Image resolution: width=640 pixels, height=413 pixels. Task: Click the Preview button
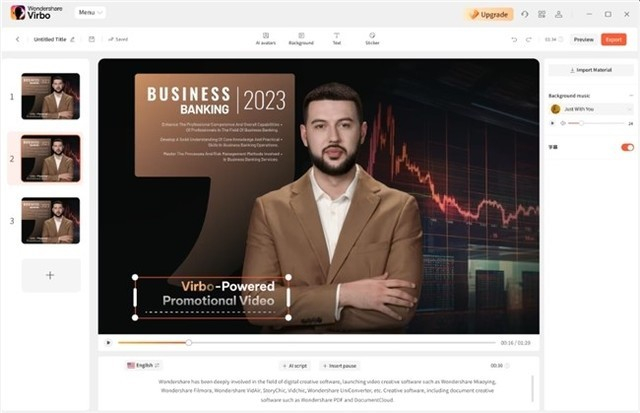[584, 40]
